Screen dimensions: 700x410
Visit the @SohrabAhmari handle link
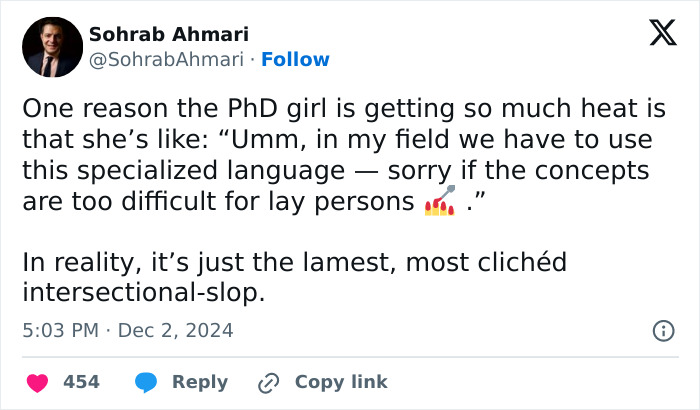166,60
